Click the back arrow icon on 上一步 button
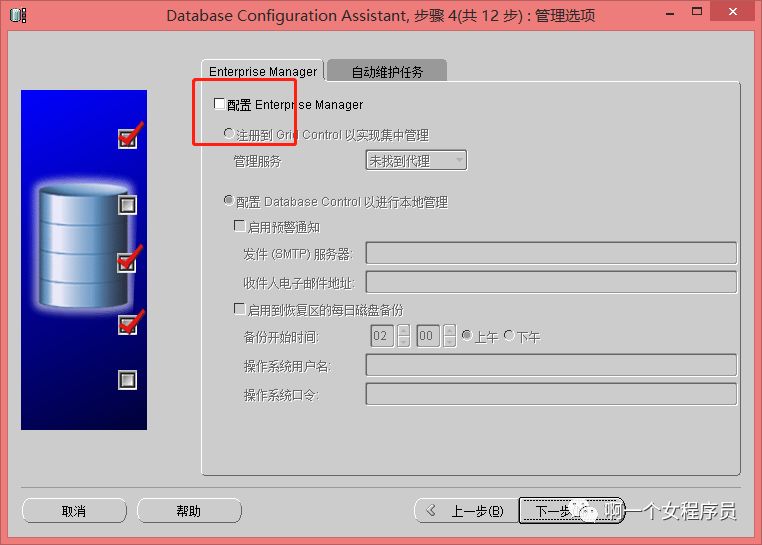 pos(431,510)
